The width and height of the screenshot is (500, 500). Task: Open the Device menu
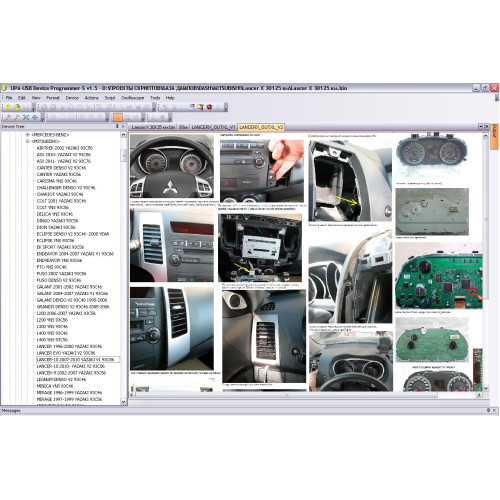point(72,98)
